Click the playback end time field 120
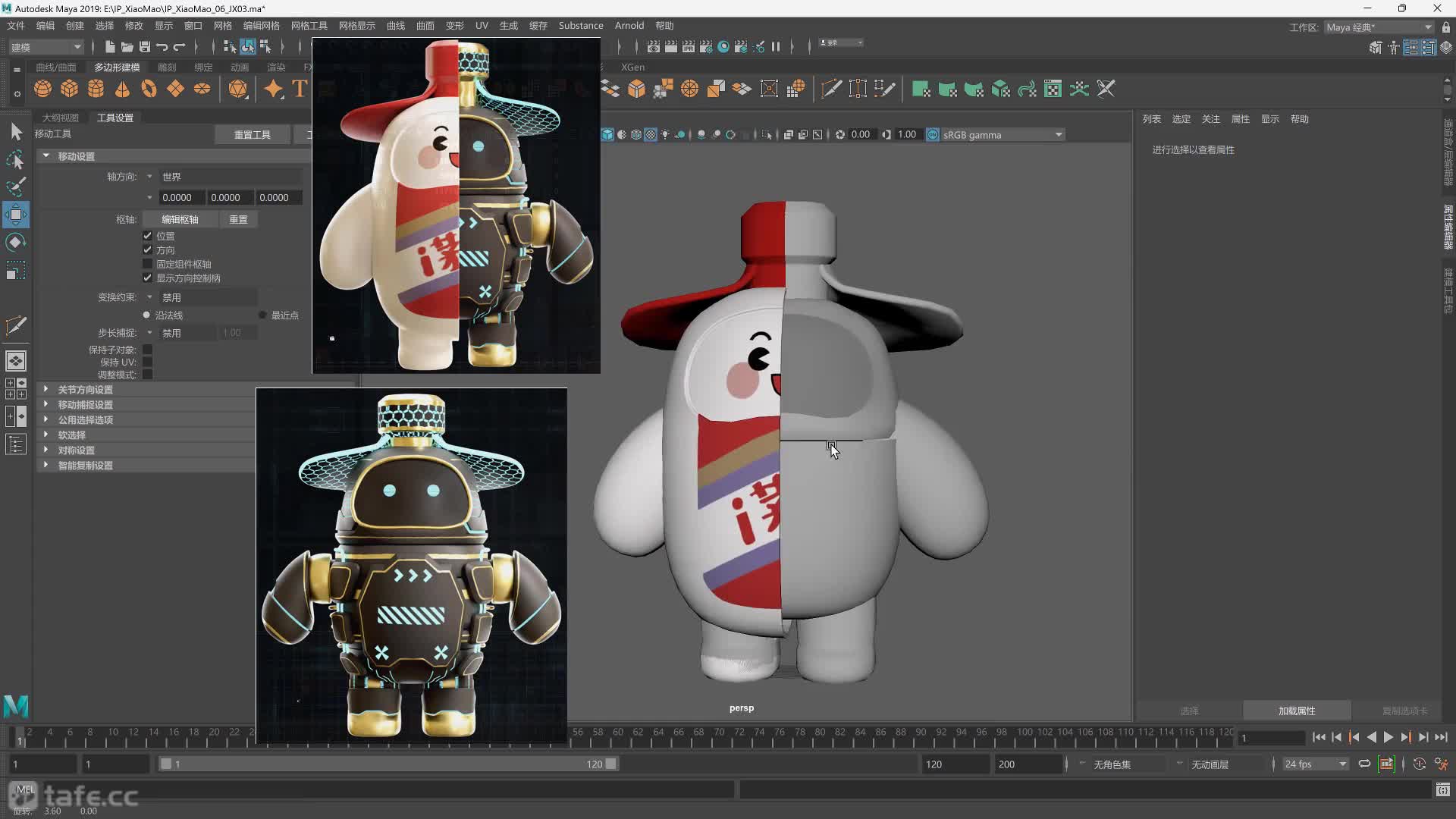The width and height of the screenshot is (1456, 819). (x=955, y=764)
